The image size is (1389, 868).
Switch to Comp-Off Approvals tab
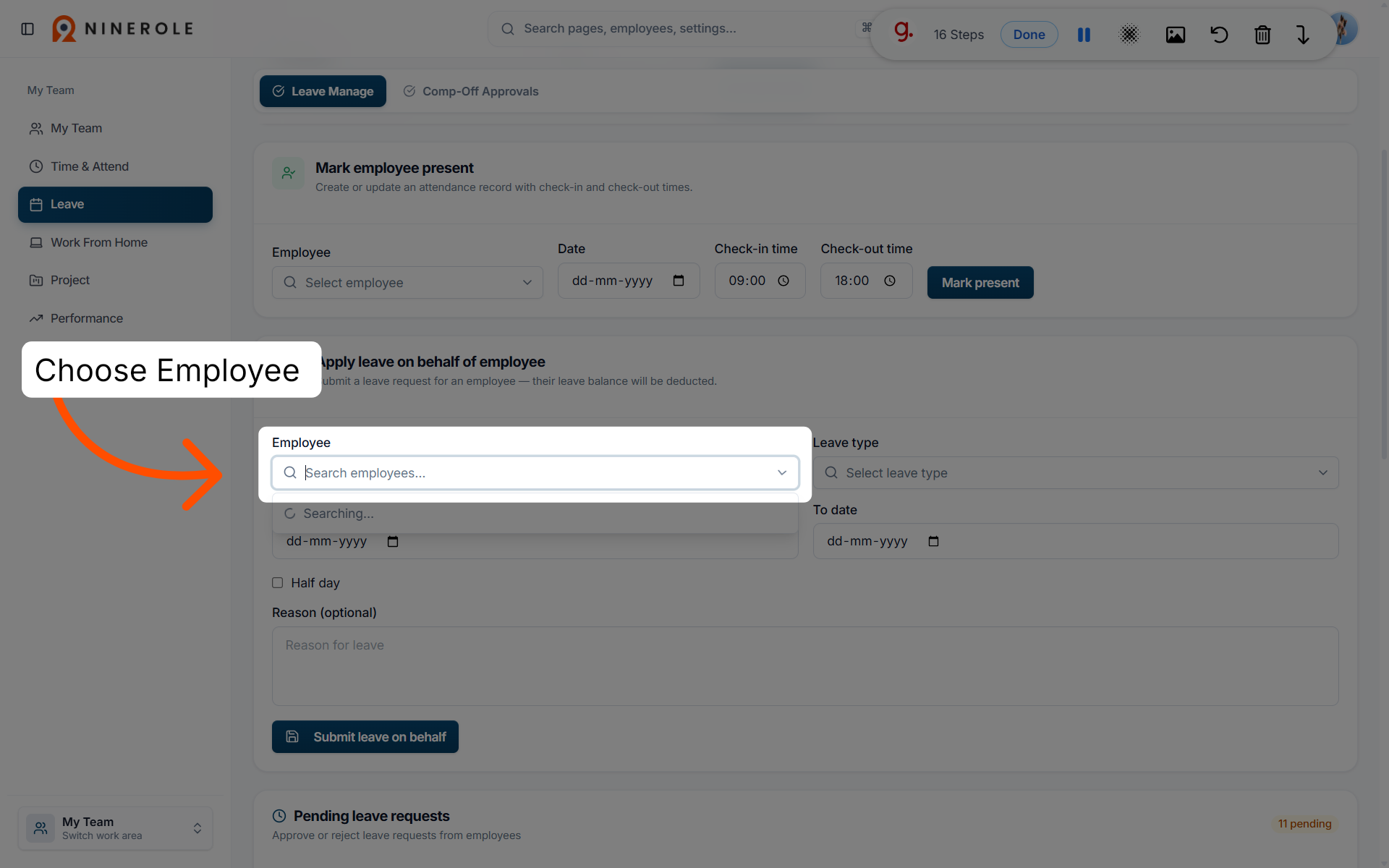(471, 91)
